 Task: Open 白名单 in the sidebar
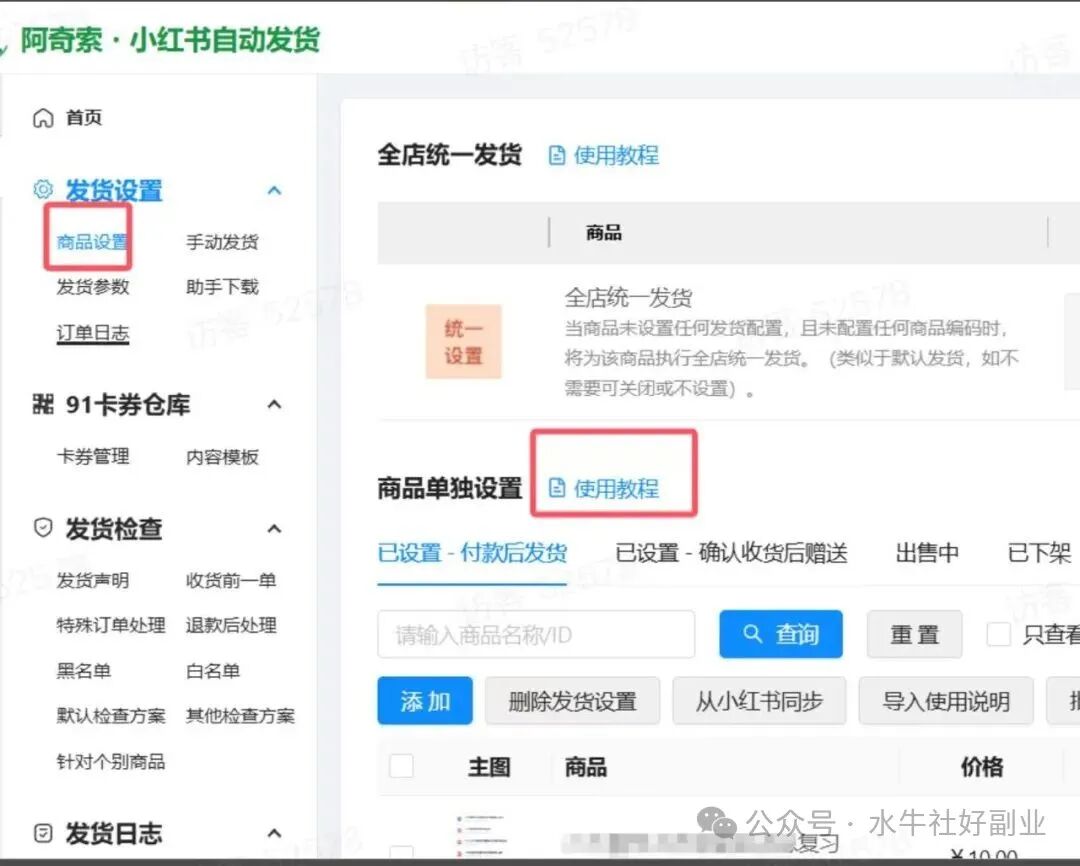click(x=213, y=670)
